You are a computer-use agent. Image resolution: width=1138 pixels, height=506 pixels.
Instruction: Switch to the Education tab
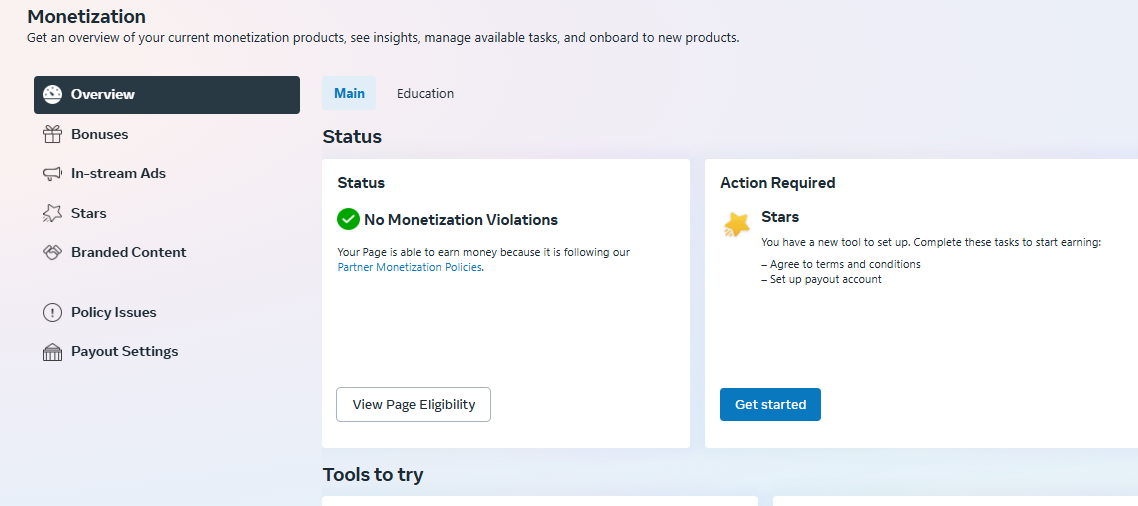425,94
